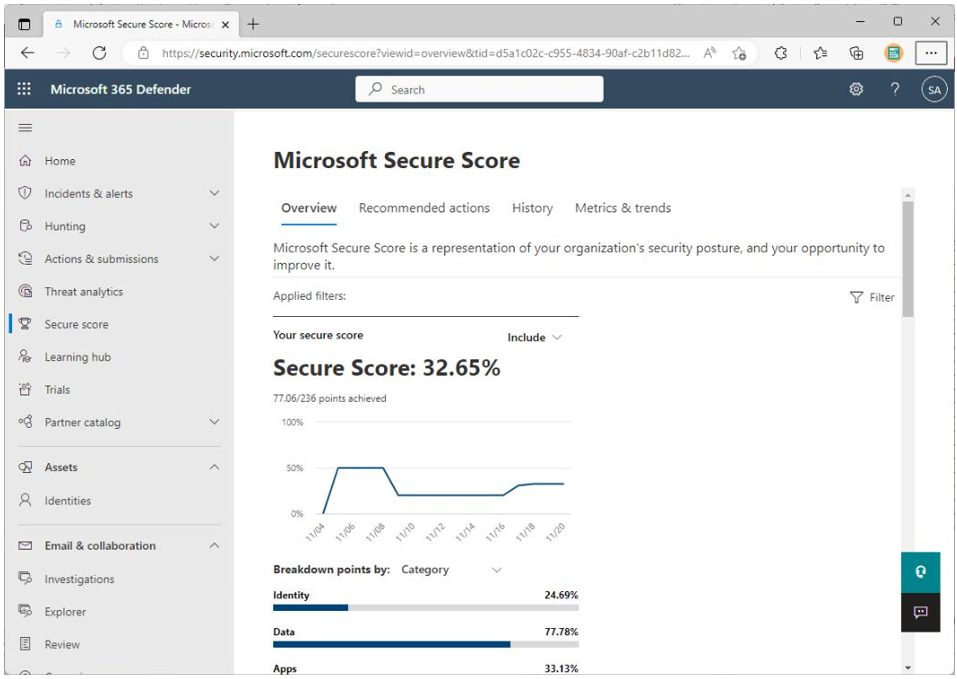Add this page to favorites star
The width and height of the screenshot is (957, 679).
pos(739,53)
